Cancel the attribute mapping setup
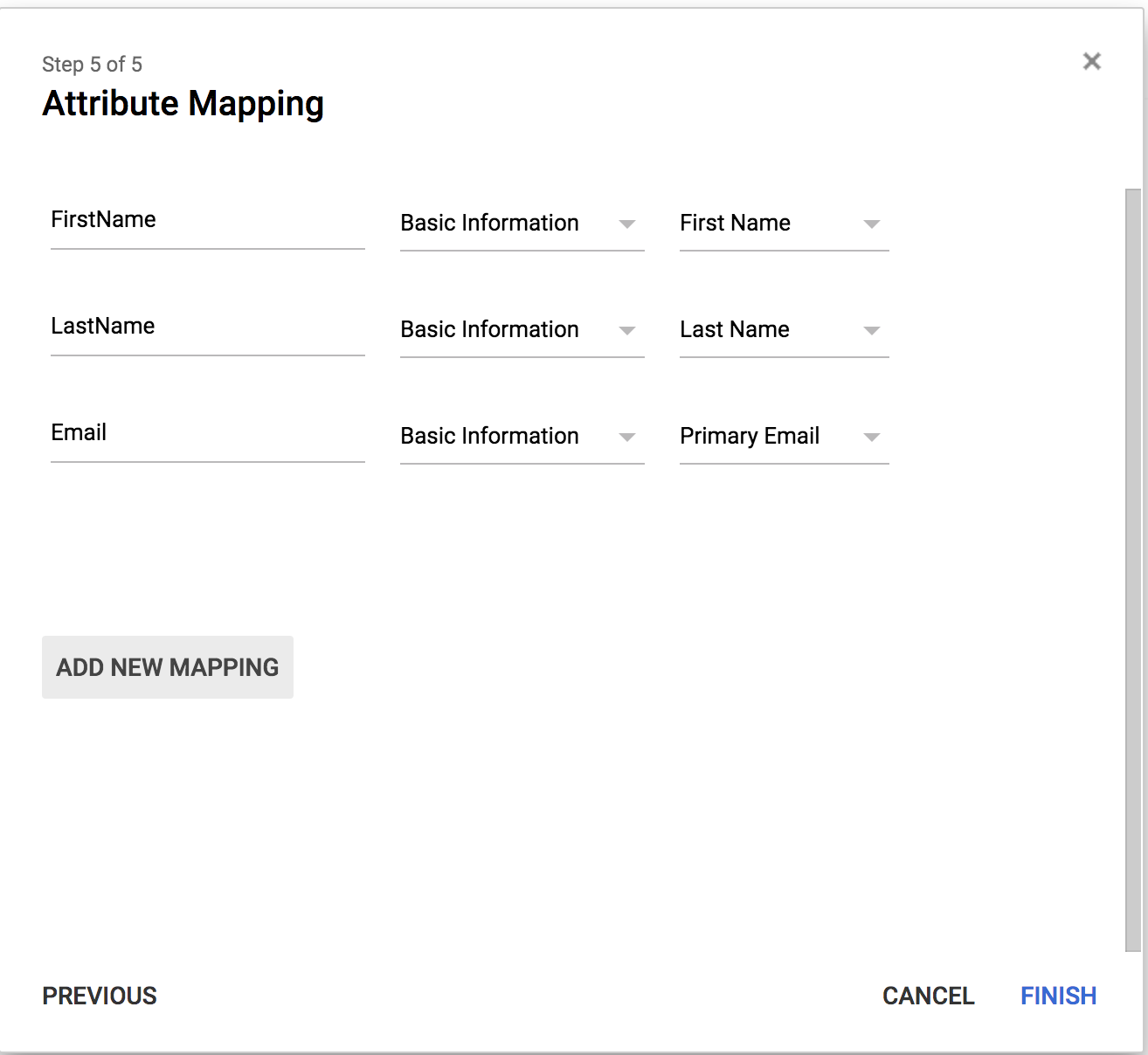The height and width of the screenshot is (1055, 1148). coord(928,996)
